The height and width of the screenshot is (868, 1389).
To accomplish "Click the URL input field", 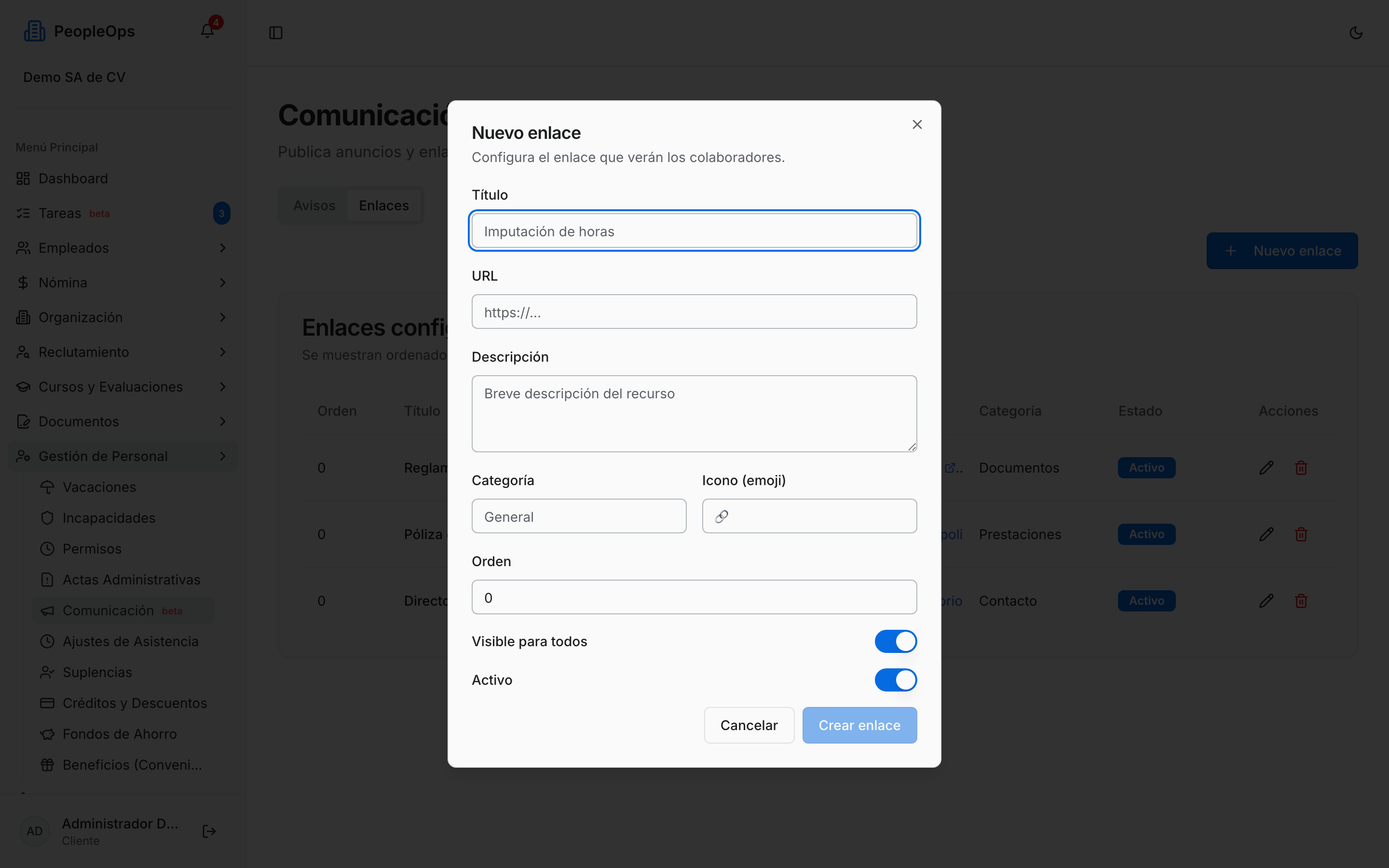I will tap(694, 312).
